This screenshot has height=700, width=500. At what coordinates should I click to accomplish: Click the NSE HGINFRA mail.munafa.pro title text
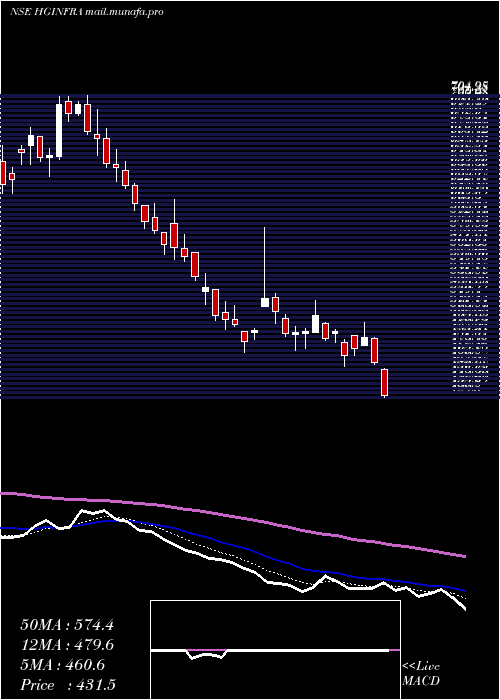(87, 12)
